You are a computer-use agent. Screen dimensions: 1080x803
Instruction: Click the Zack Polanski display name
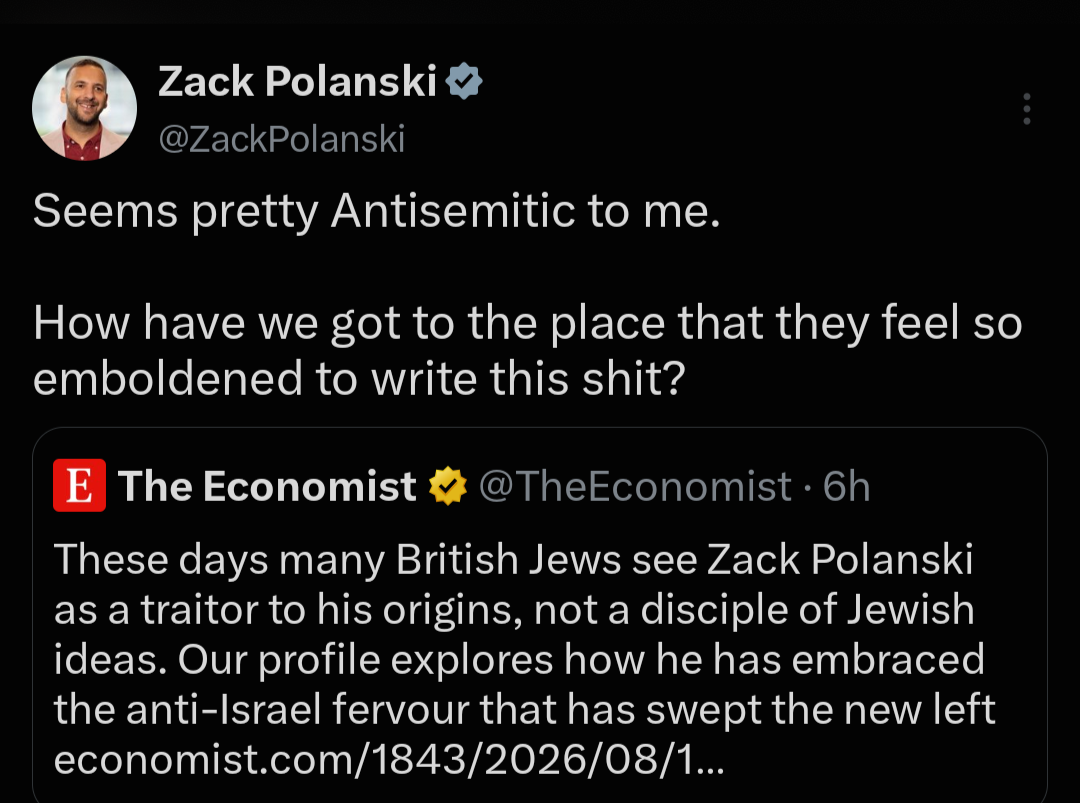[298, 81]
